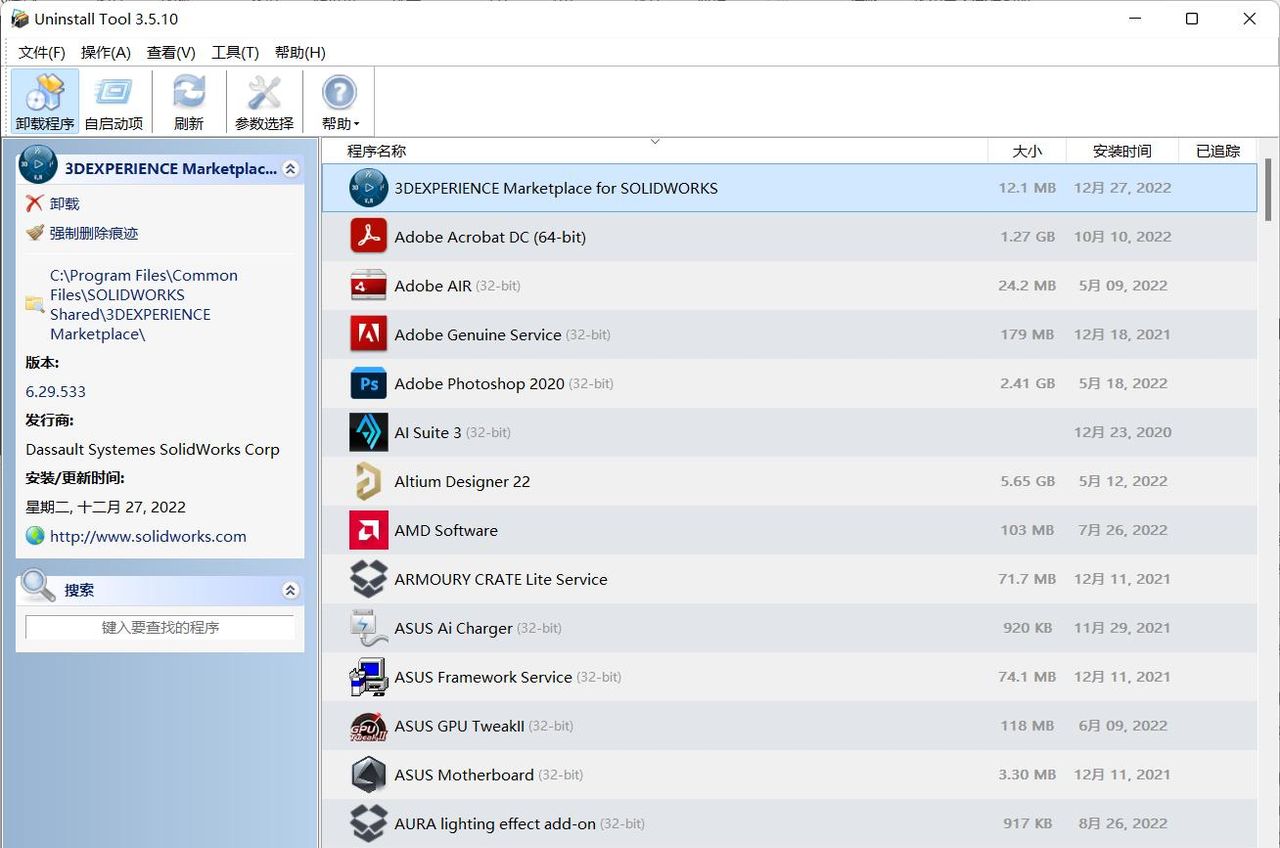1280x848 pixels.
Task: Open the 文件(F) menu
Action: pyautogui.click(x=42, y=52)
